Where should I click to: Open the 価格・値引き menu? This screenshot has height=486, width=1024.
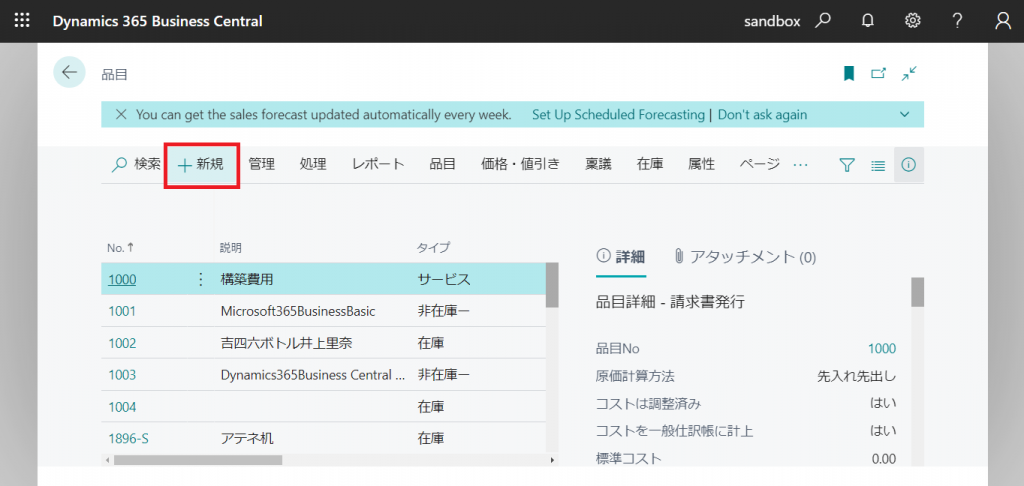(x=520, y=165)
